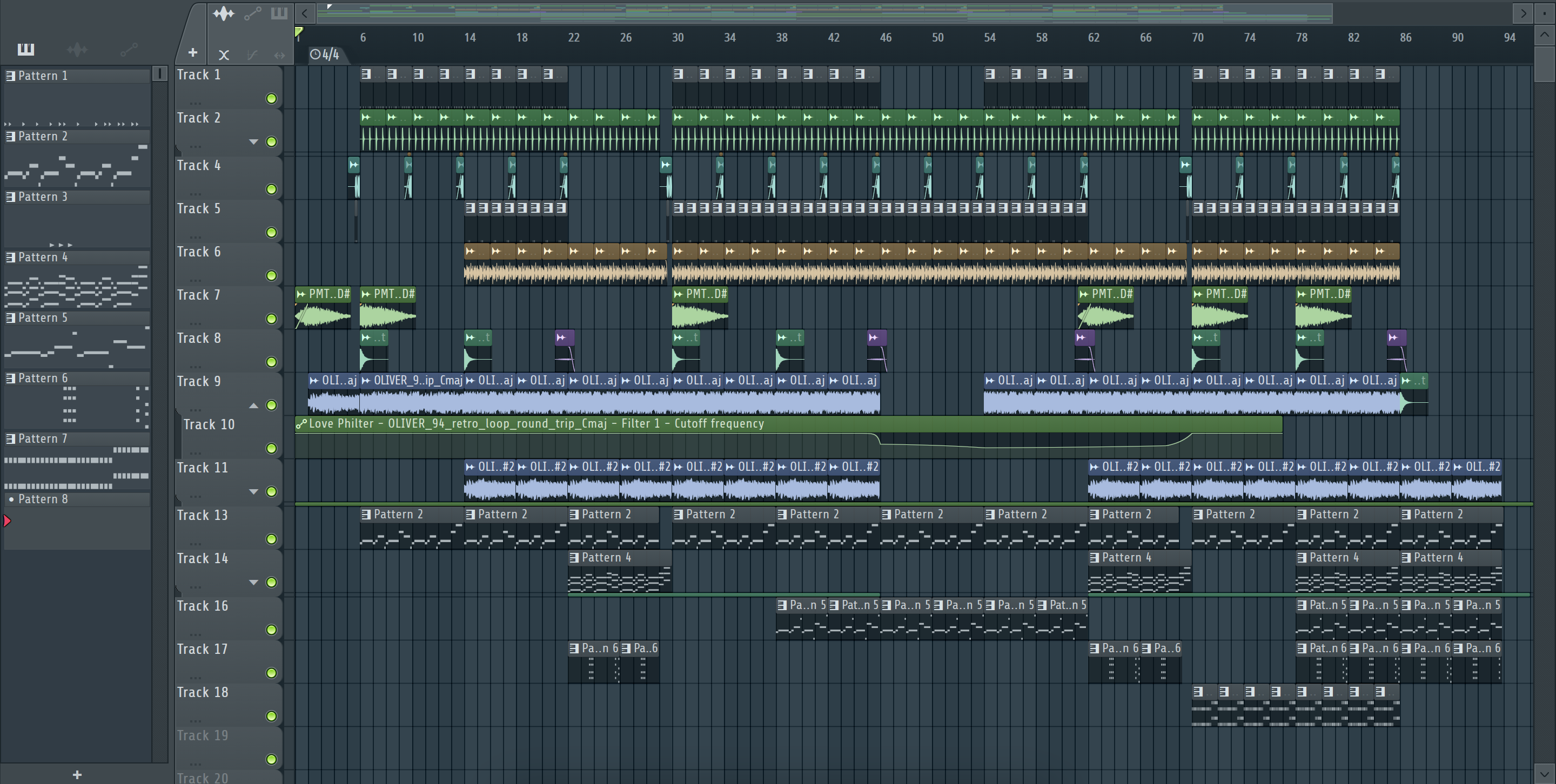Mute Track 17 with its green LED
Screen dimensions: 1556x784
point(271,673)
